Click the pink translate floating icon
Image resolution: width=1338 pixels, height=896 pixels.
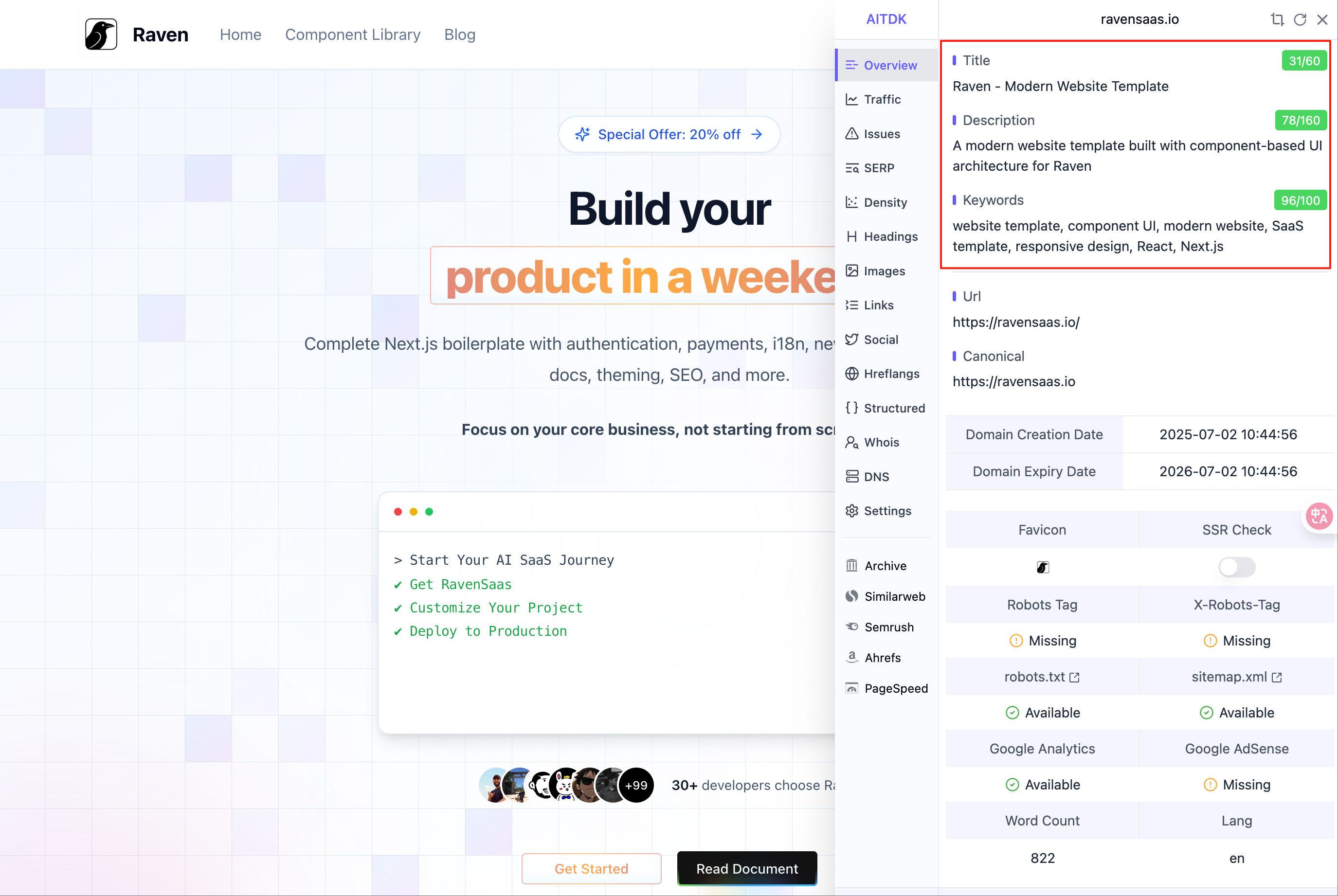pyautogui.click(x=1319, y=517)
